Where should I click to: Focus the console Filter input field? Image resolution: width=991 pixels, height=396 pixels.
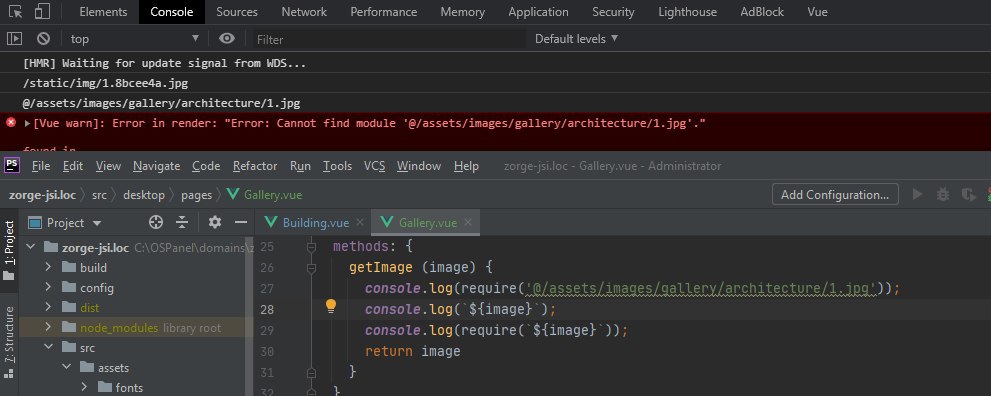(x=389, y=39)
